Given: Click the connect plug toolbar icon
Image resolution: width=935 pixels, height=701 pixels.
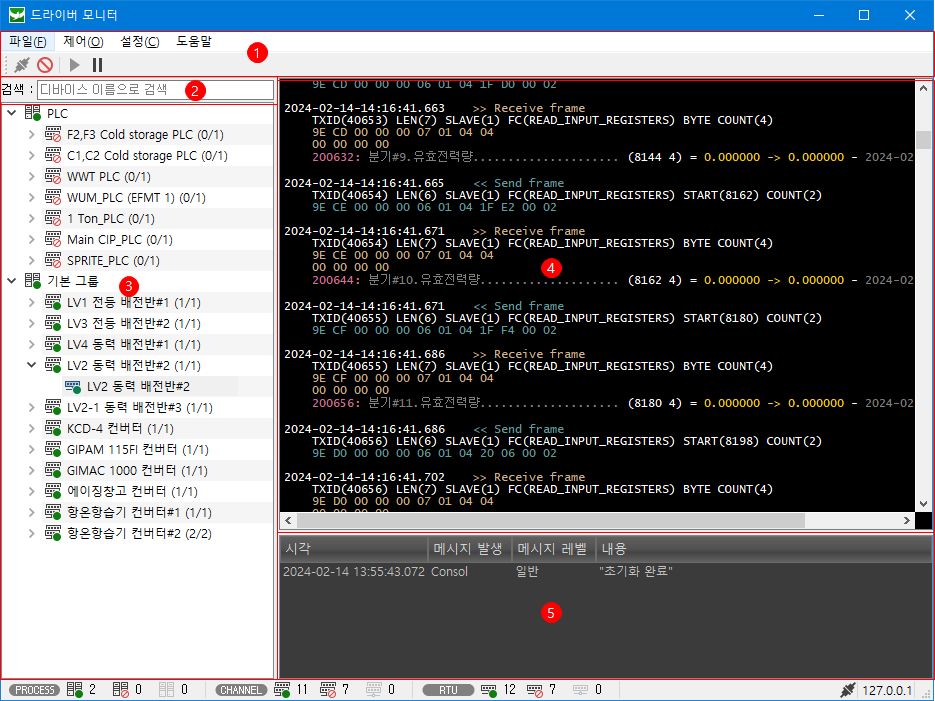Looking at the screenshot, I should point(22,64).
